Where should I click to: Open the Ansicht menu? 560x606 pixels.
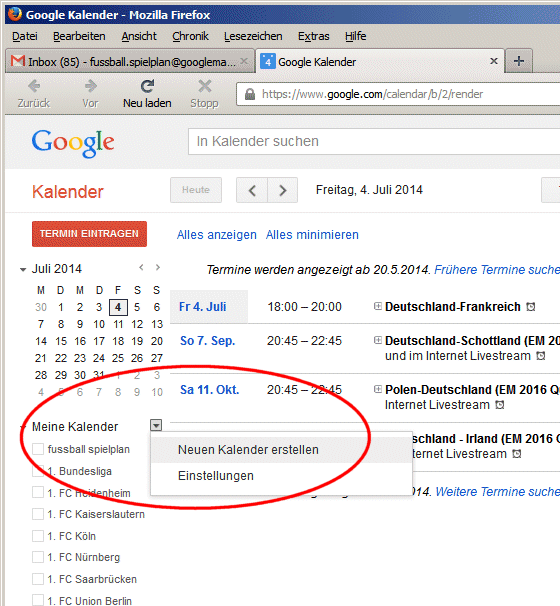[139, 36]
